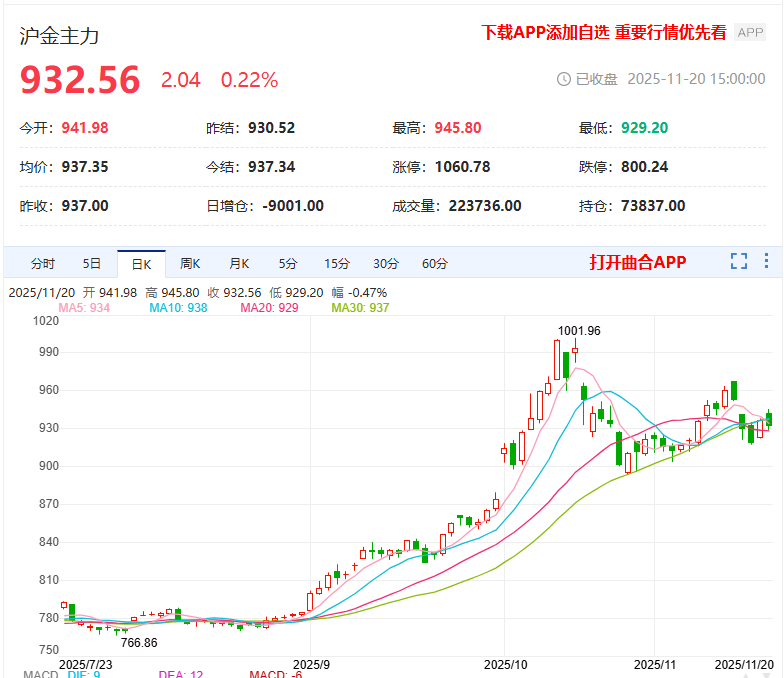Select the 日K chart tab
Viewport: 784px width, 678px height.
(x=142, y=264)
